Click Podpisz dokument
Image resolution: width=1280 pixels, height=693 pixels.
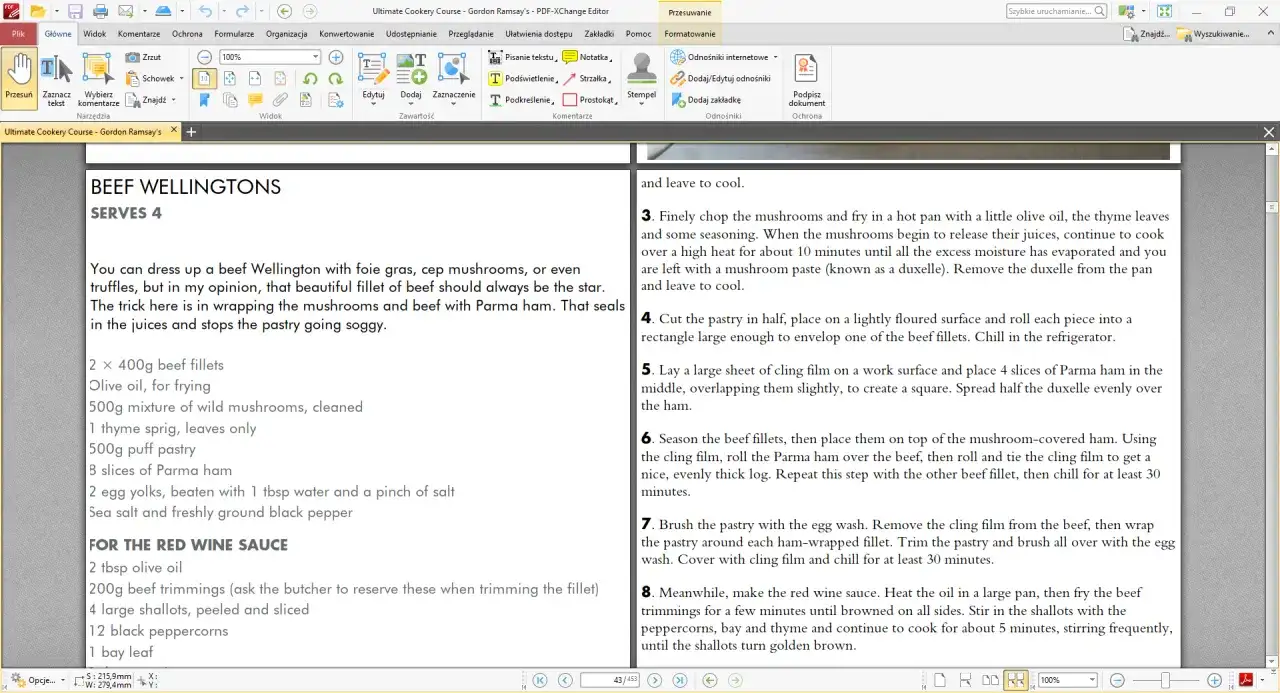point(806,78)
